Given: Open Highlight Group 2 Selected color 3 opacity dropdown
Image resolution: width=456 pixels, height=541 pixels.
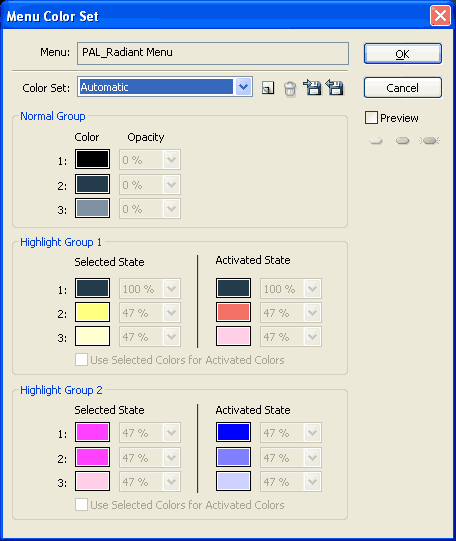Looking at the screenshot, I should 150,481.
